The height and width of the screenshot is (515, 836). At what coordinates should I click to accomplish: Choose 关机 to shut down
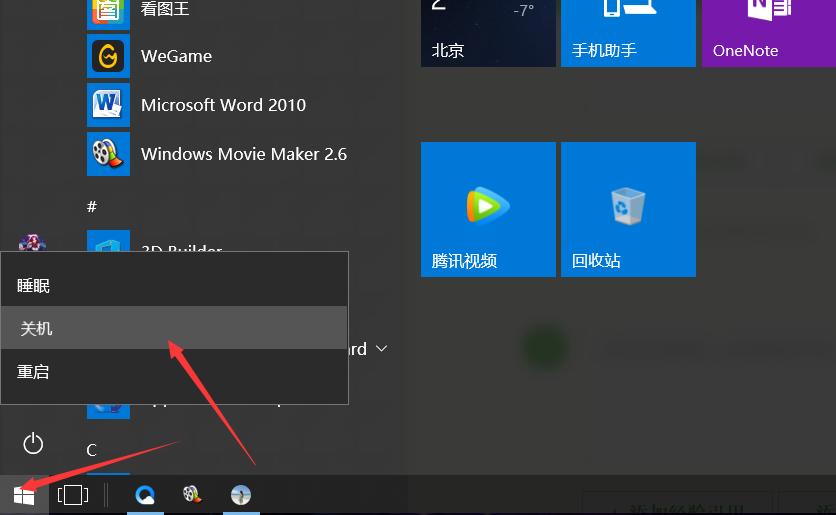tap(174, 328)
